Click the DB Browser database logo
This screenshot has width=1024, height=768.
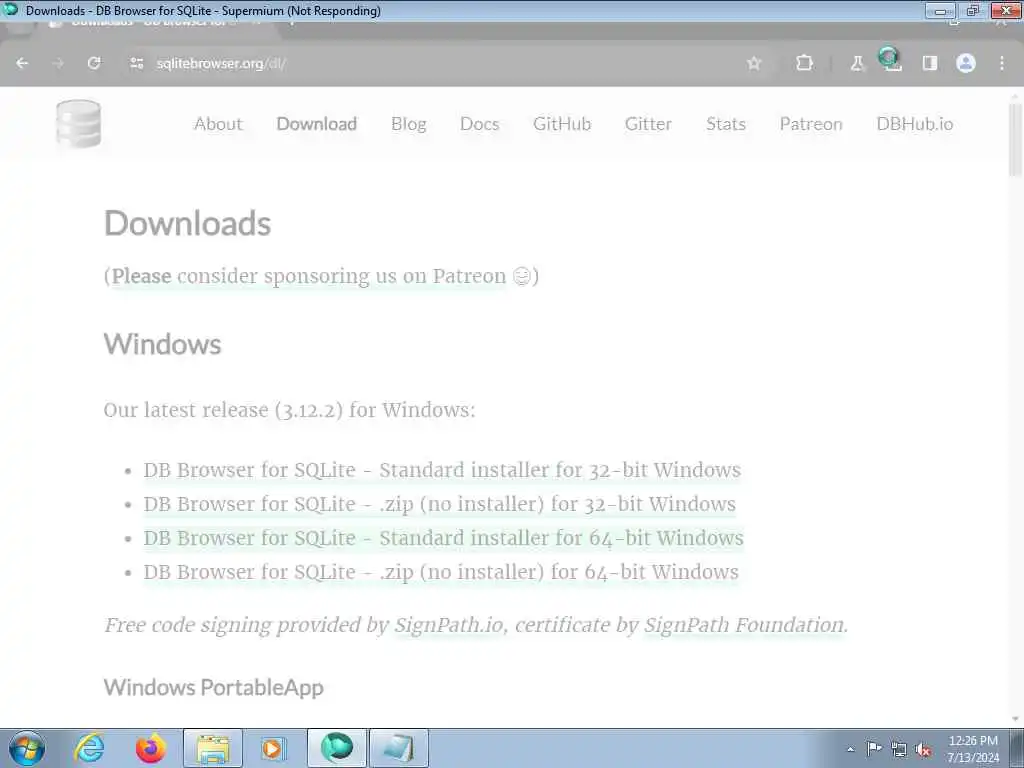coord(78,124)
